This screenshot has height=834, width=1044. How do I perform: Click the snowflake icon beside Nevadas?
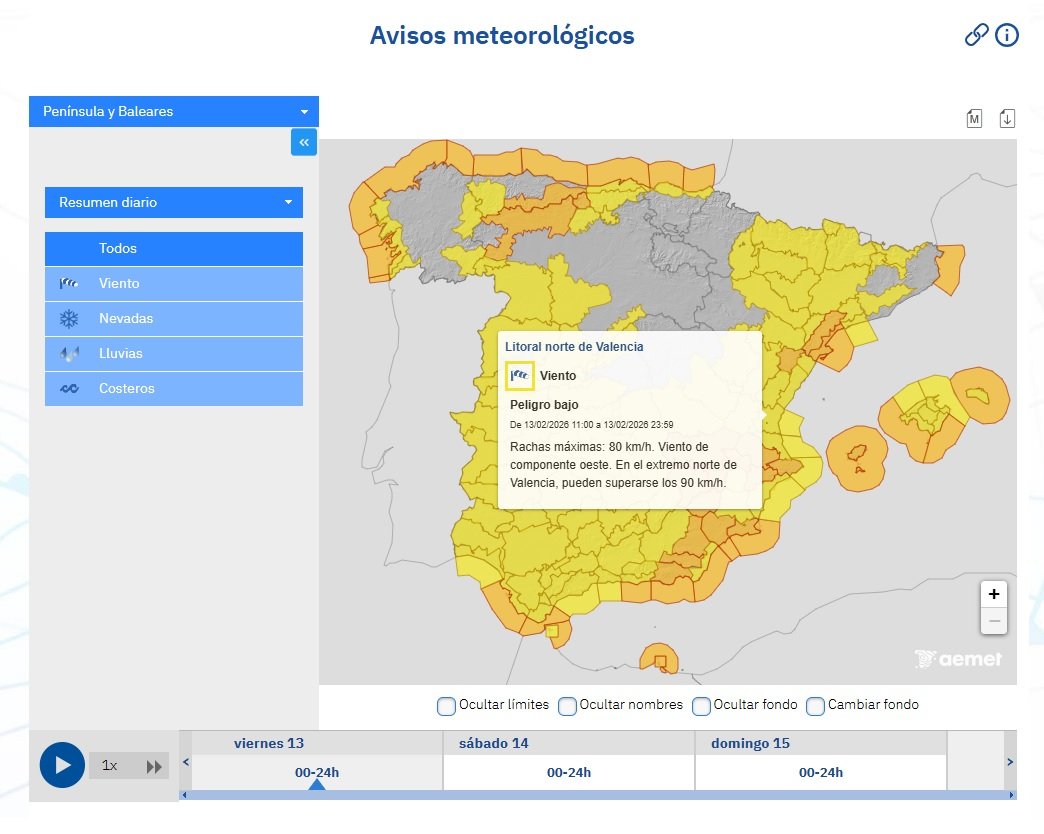pos(69,319)
